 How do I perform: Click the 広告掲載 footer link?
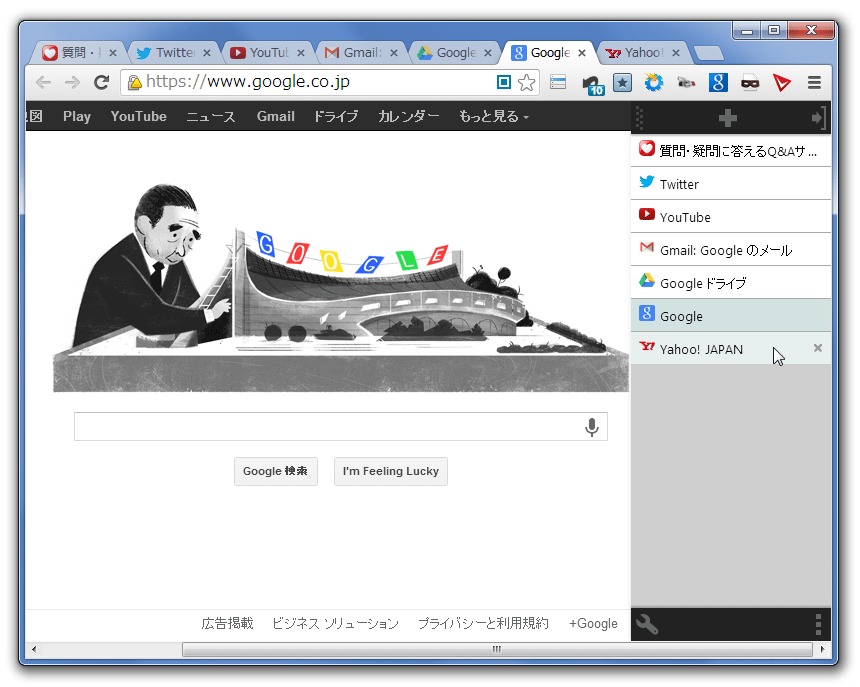[x=228, y=623]
